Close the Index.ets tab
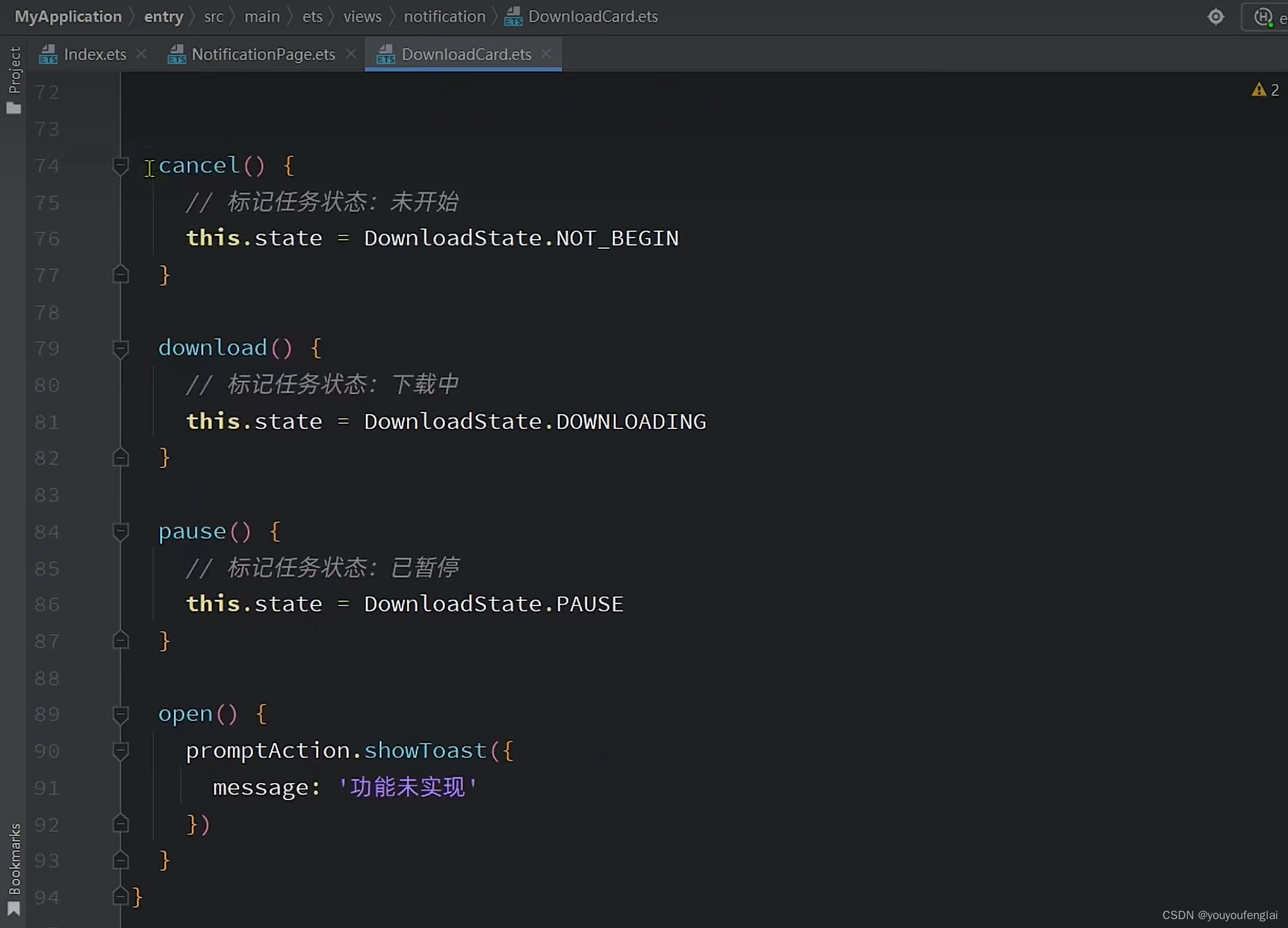Image resolution: width=1288 pixels, height=928 pixels. (x=141, y=54)
